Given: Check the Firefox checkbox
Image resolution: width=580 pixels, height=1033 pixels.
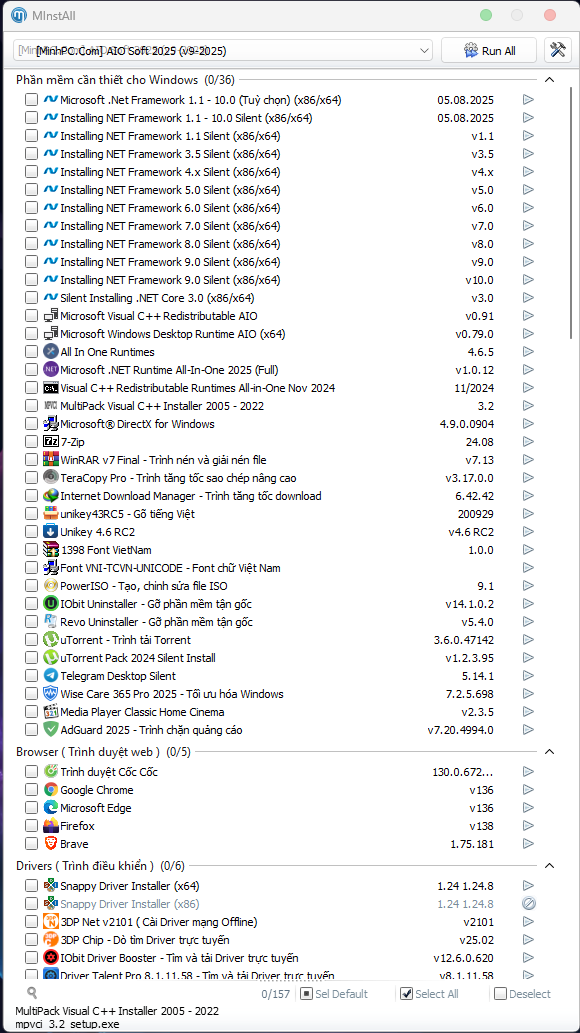Looking at the screenshot, I should click(32, 825).
